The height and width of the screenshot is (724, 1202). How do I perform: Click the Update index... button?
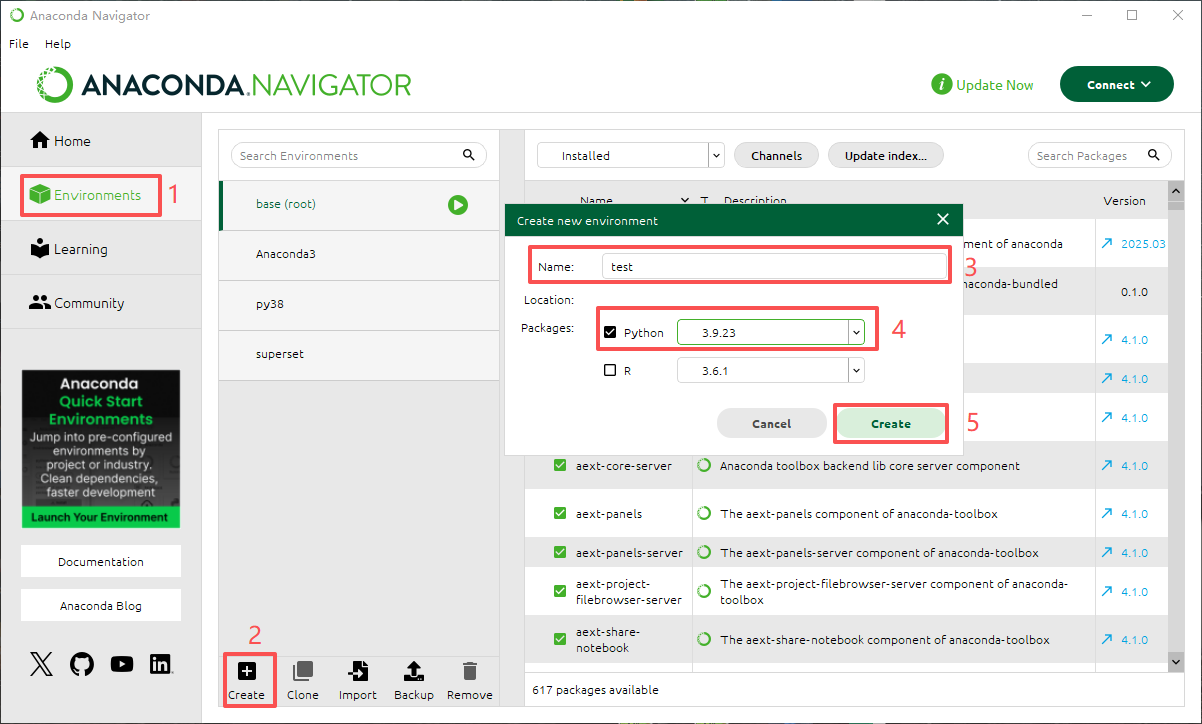click(x=886, y=155)
